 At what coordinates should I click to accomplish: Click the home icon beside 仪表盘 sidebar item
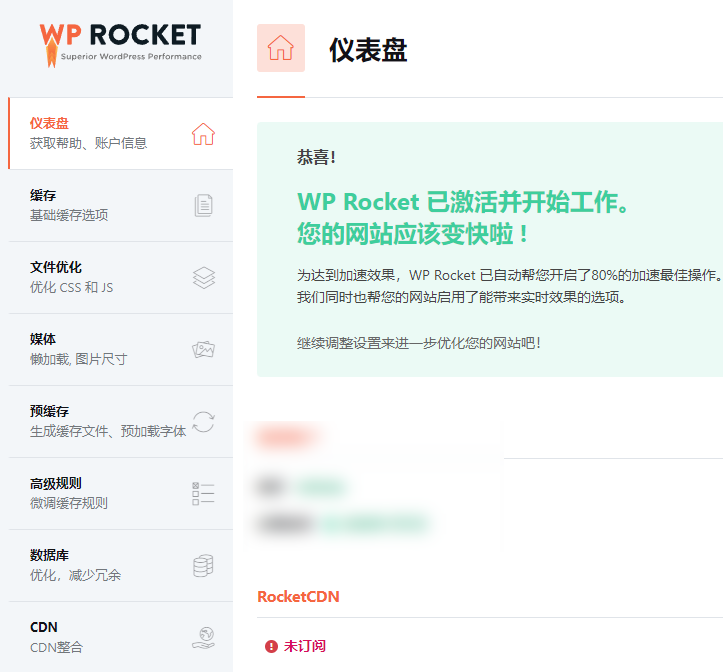[x=203, y=134]
